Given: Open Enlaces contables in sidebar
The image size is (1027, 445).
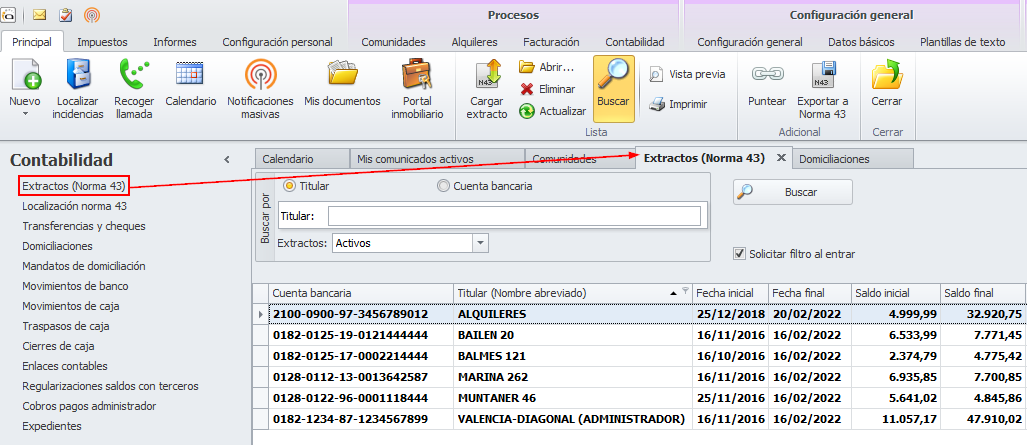Looking at the screenshot, I should tap(65, 366).
